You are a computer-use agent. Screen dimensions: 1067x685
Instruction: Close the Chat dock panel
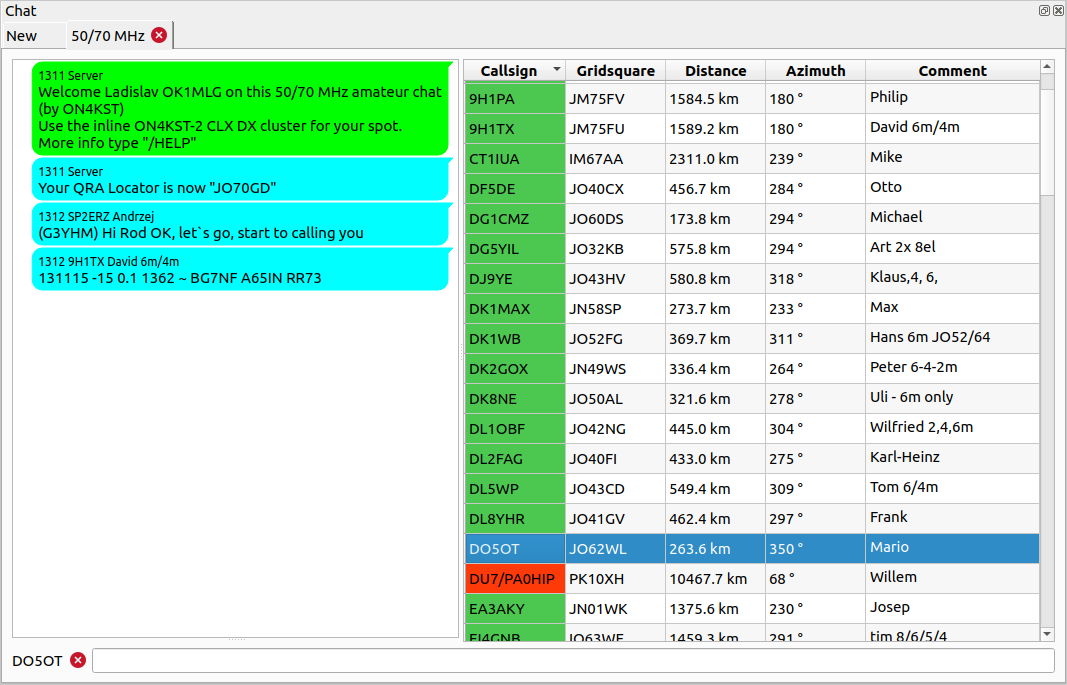[x=1057, y=10]
